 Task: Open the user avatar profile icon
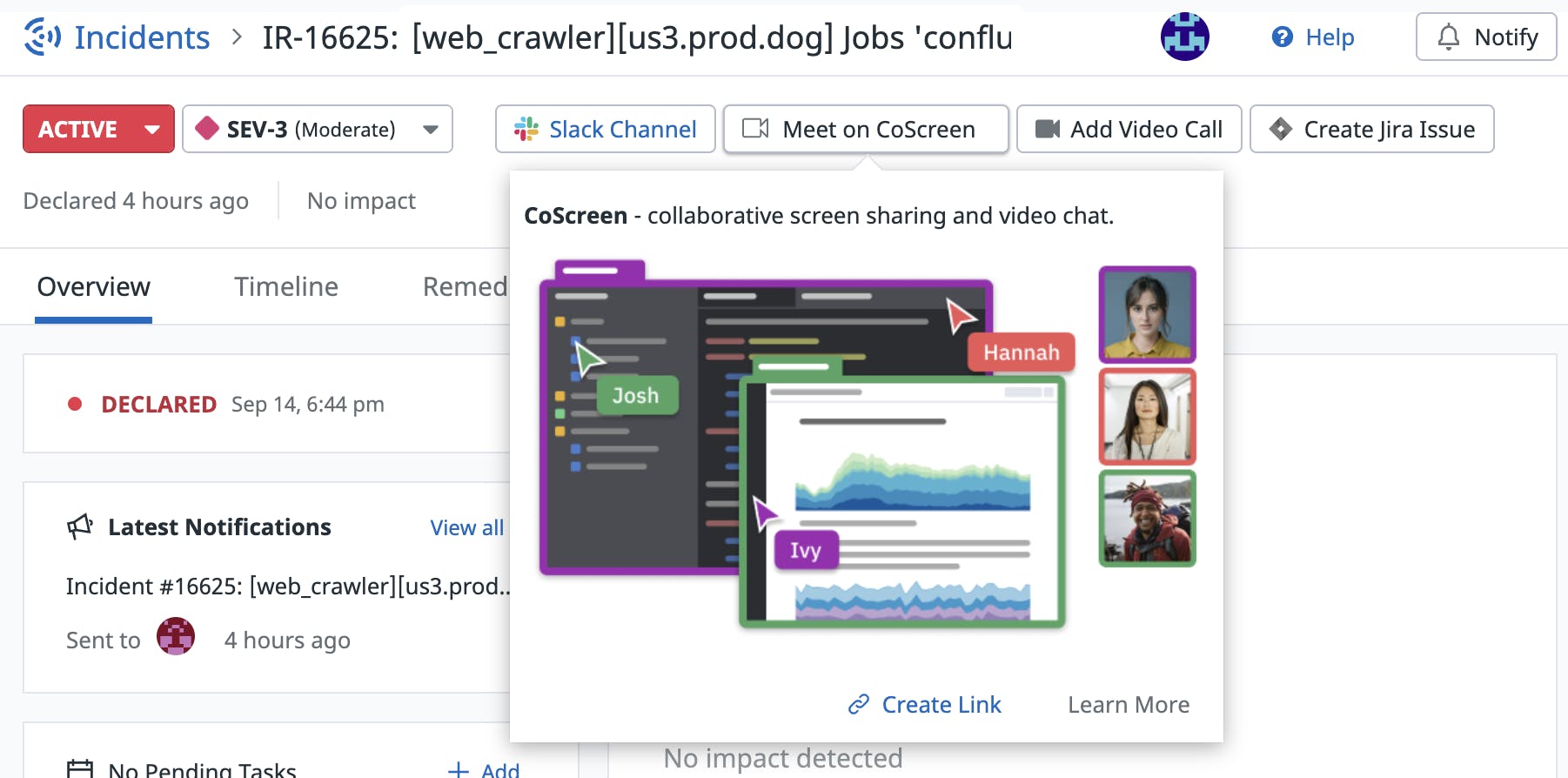click(1184, 37)
